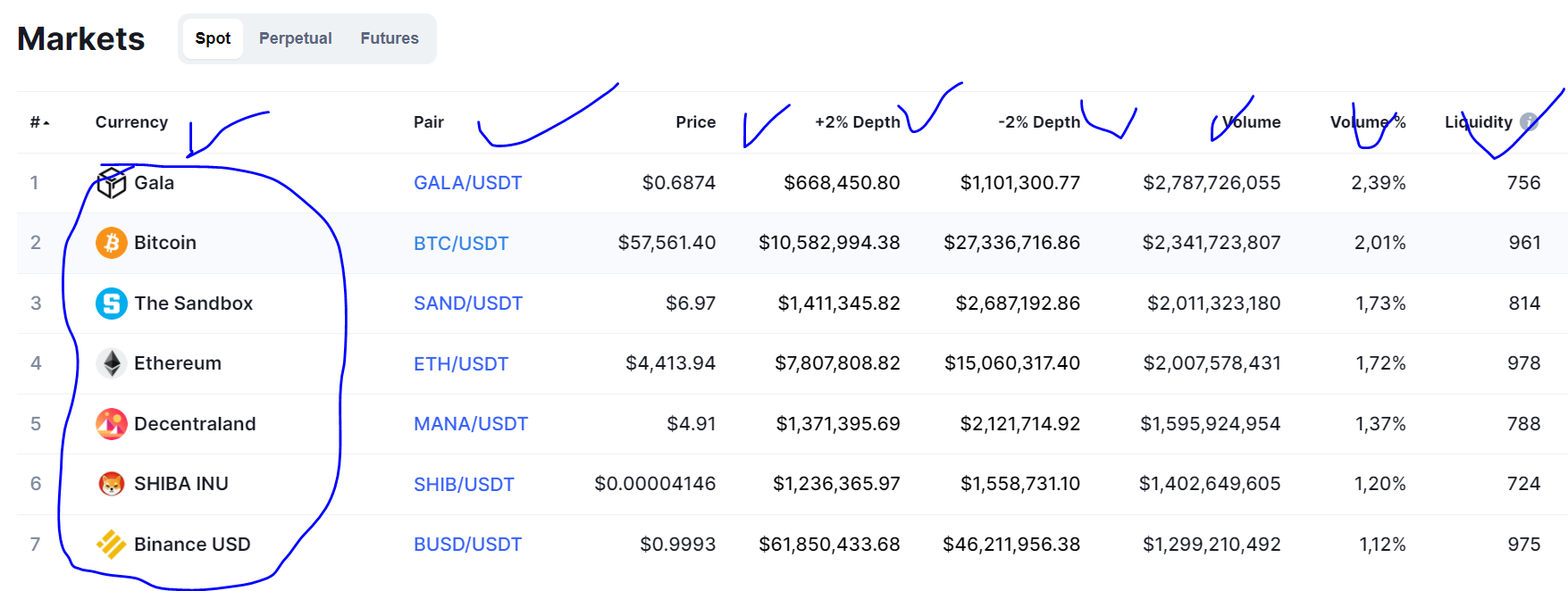Image resolution: width=1568 pixels, height=591 pixels.
Task: Open the Liquidity info tooltip icon
Action: pyautogui.click(x=1529, y=122)
